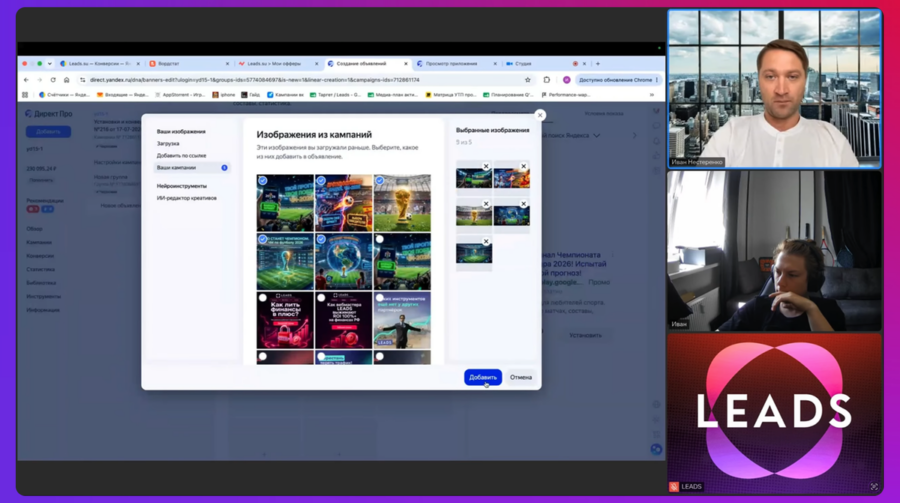View site information icon in address bar
Image resolution: width=900 pixels, height=503 pixels.
(x=83, y=80)
